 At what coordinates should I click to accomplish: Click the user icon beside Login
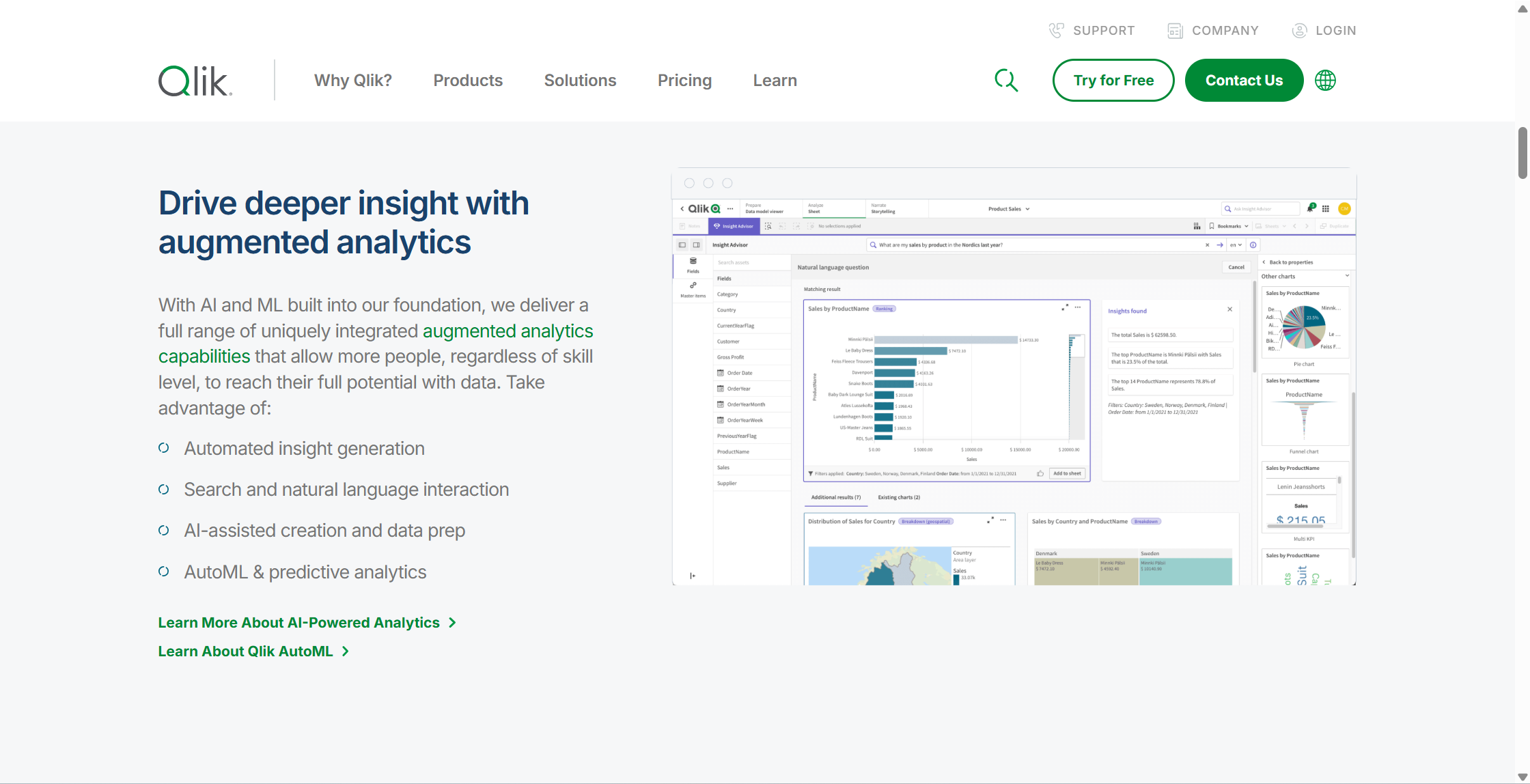(x=1299, y=31)
